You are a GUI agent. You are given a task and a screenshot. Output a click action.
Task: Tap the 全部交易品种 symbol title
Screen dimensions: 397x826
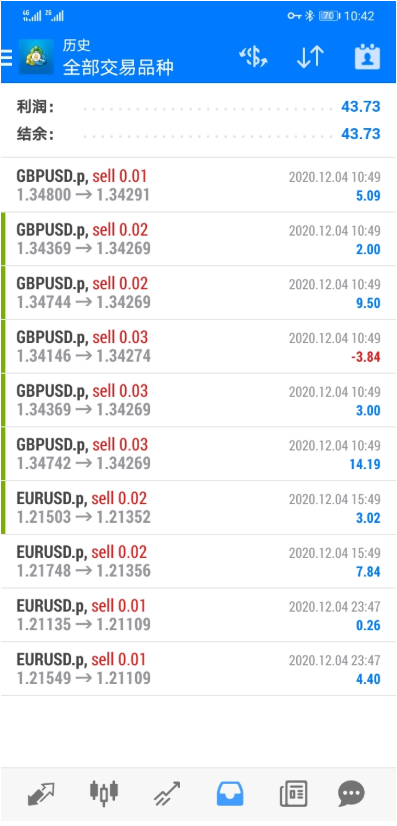click(118, 67)
